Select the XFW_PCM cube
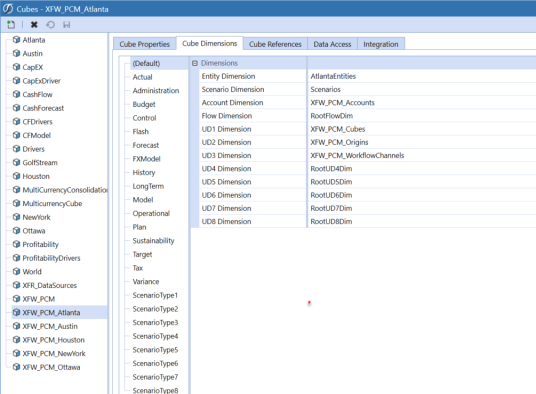The height and width of the screenshot is (394, 536). 39,299
